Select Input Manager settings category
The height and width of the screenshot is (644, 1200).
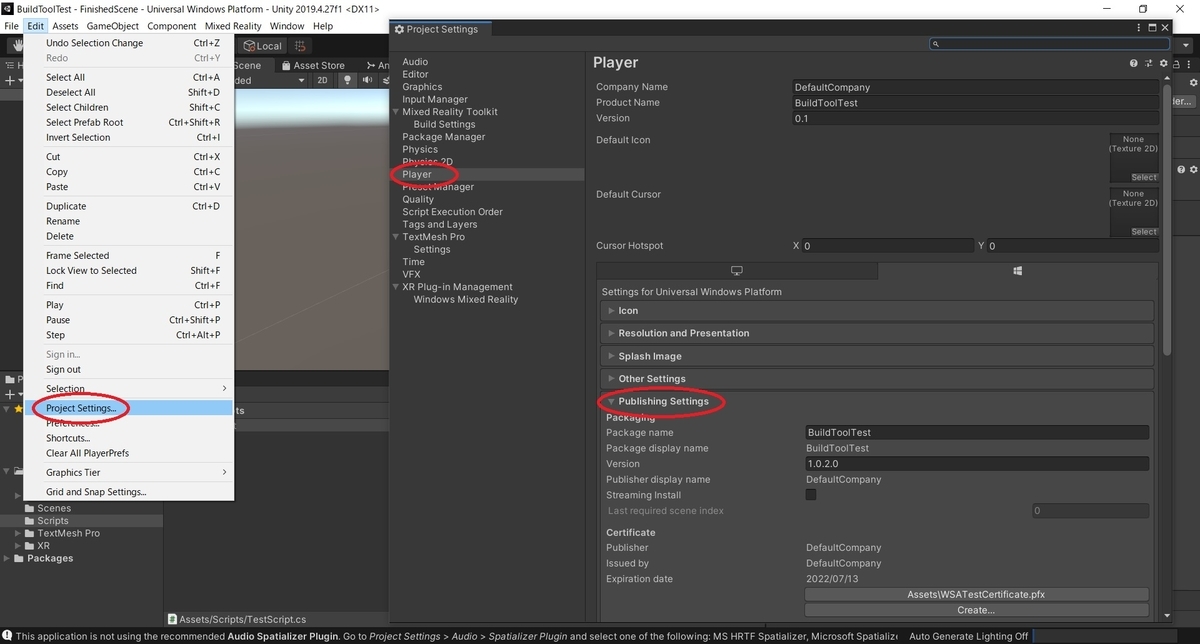(435, 99)
